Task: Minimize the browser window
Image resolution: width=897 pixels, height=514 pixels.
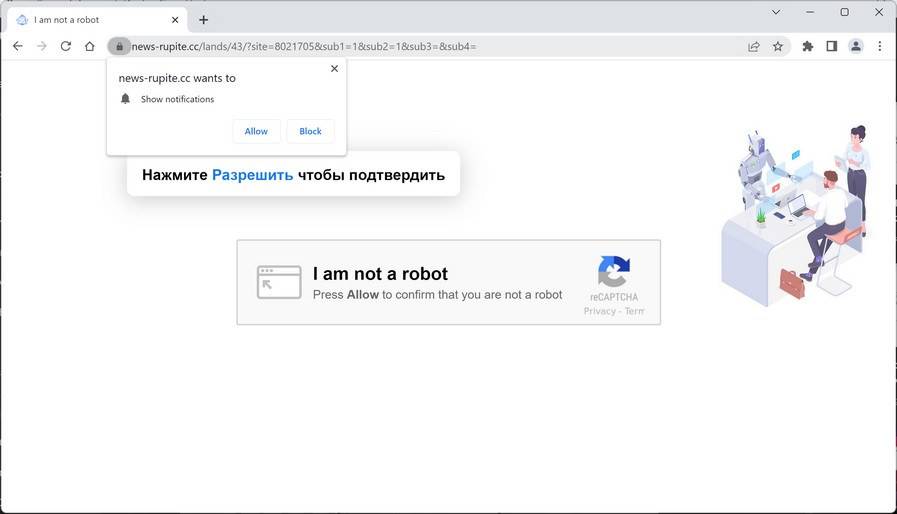Action: [x=810, y=12]
